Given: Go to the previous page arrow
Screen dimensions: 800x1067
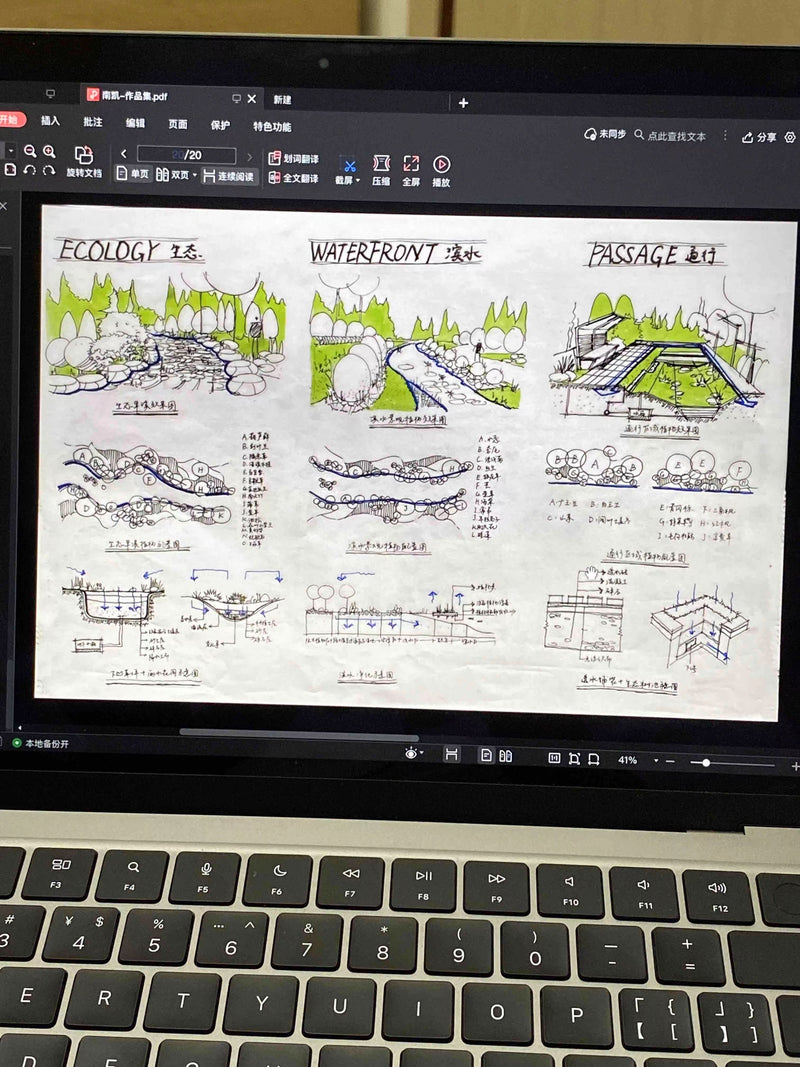Looking at the screenshot, I should pyautogui.click(x=123, y=154).
